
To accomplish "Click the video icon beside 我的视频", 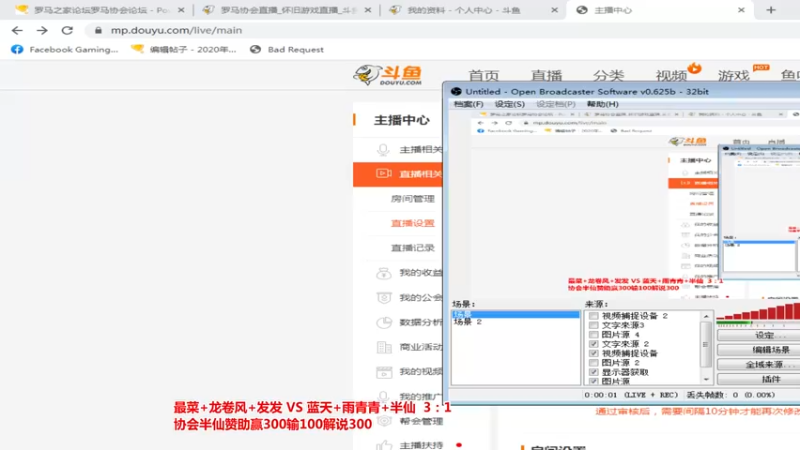I will (x=384, y=372).
